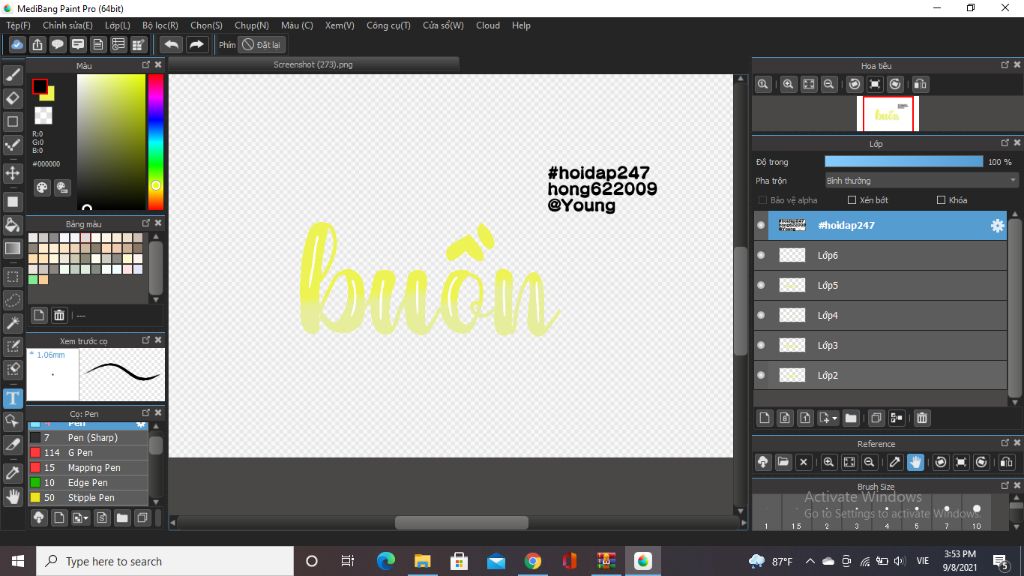Click the cloud save icon in toolbar
1024x576 pixels.
[x=17, y=44]
